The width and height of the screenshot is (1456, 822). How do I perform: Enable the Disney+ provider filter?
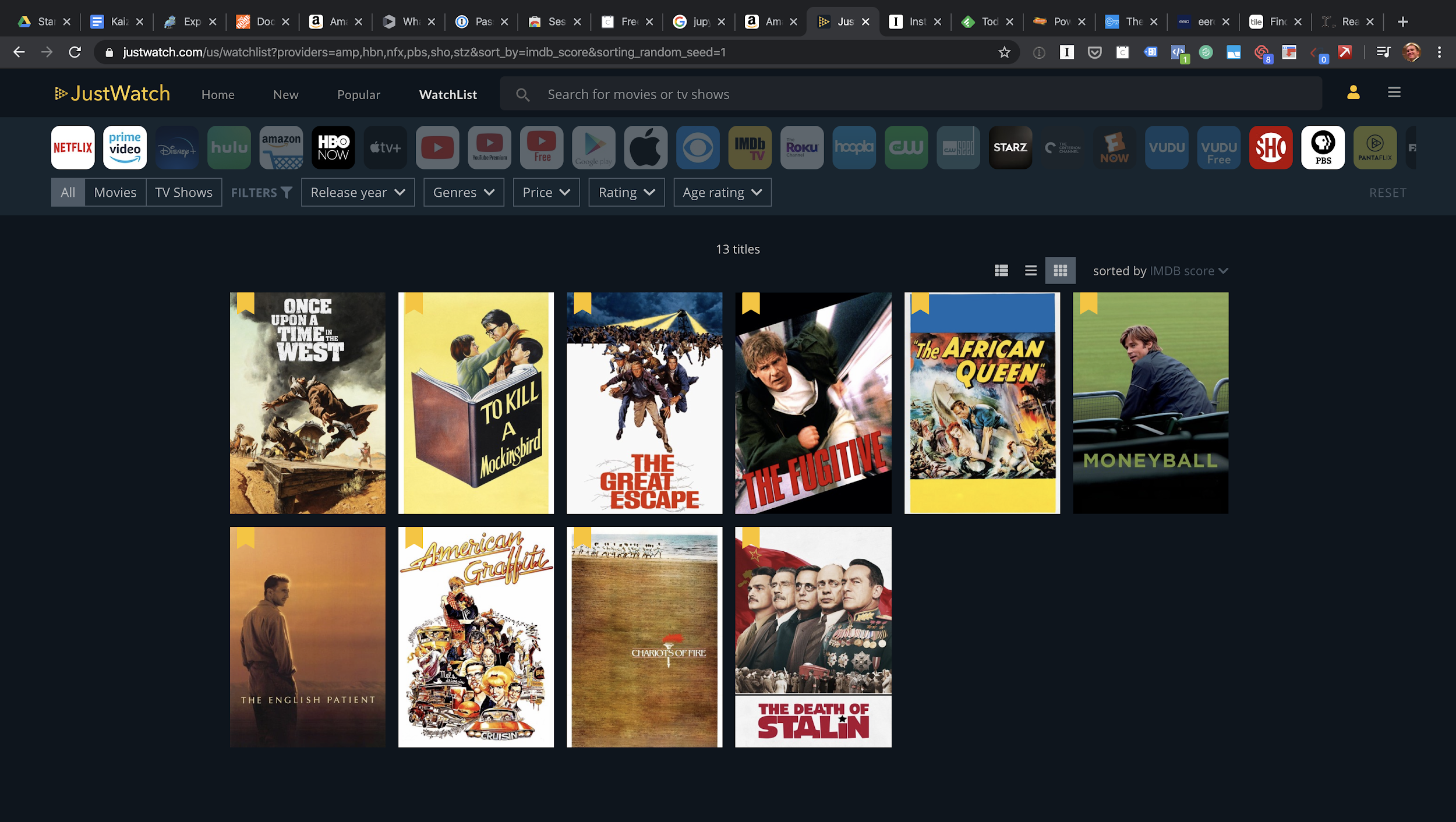tap(177, 147)
